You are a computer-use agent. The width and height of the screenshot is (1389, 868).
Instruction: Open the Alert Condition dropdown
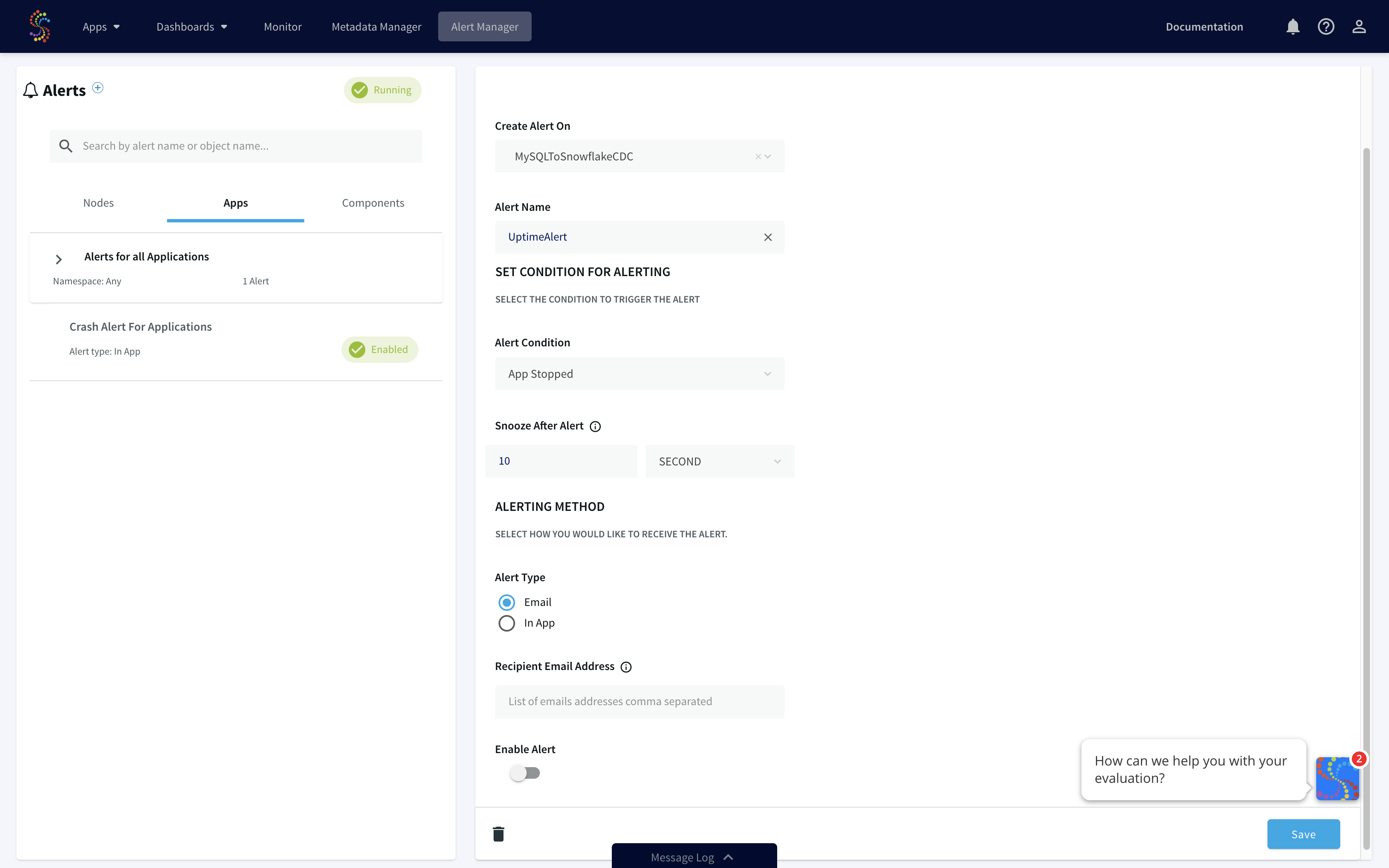[639, 373]
